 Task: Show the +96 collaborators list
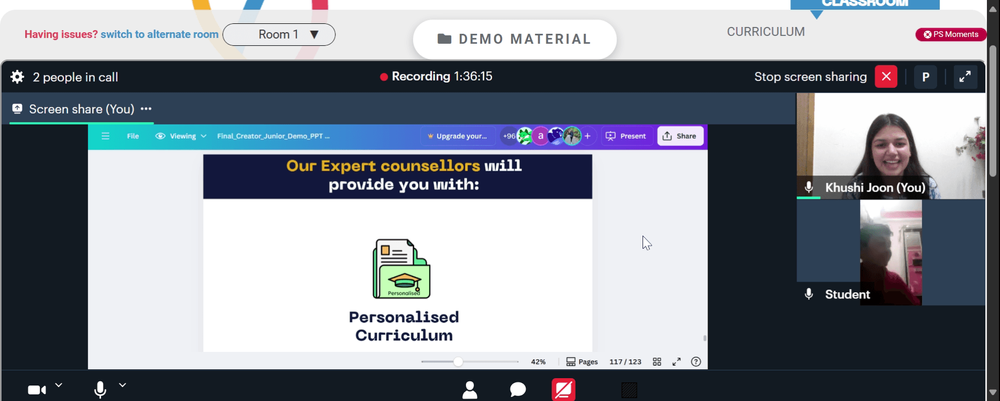coord(508,136)
